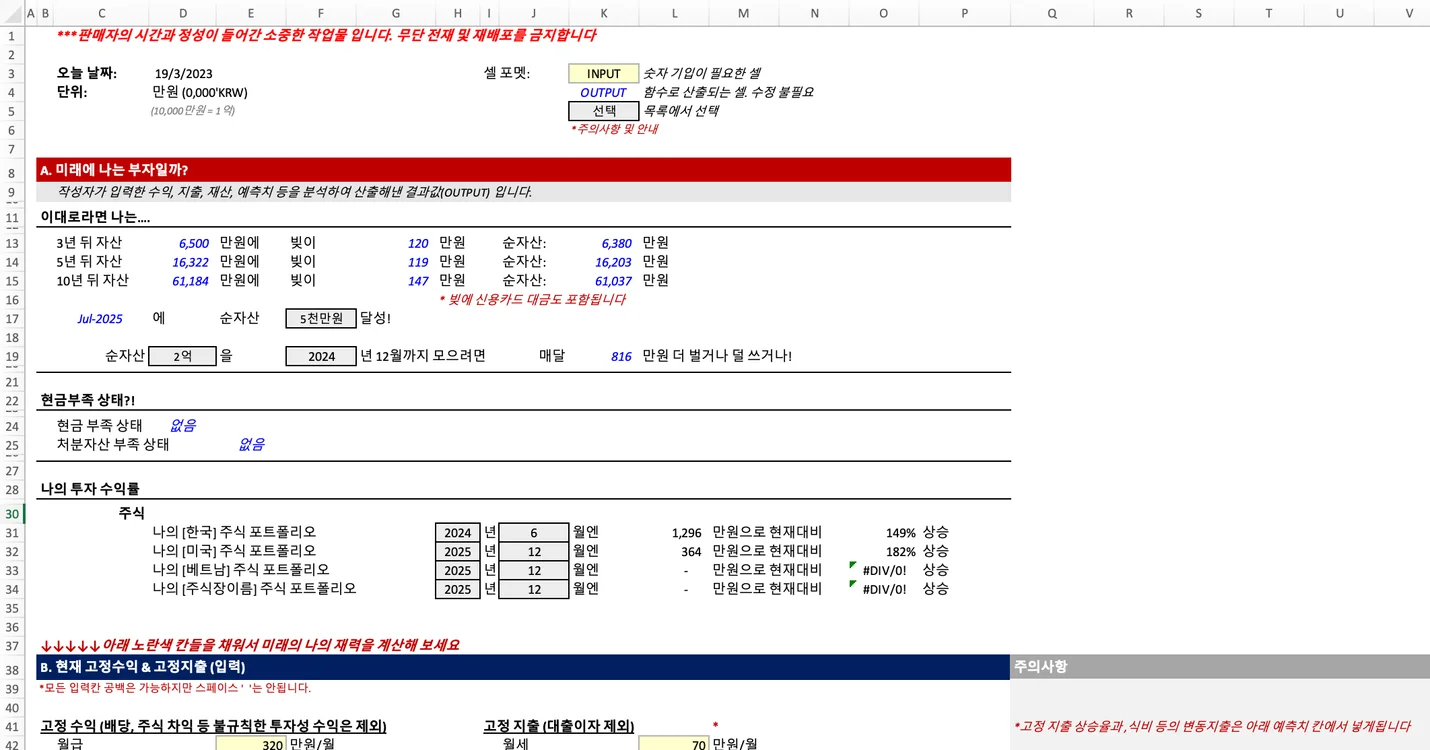The height and width of the screenshot is (750, 1430).
Task: Select the gray 선택 legend cell
Action: (603, 111)
